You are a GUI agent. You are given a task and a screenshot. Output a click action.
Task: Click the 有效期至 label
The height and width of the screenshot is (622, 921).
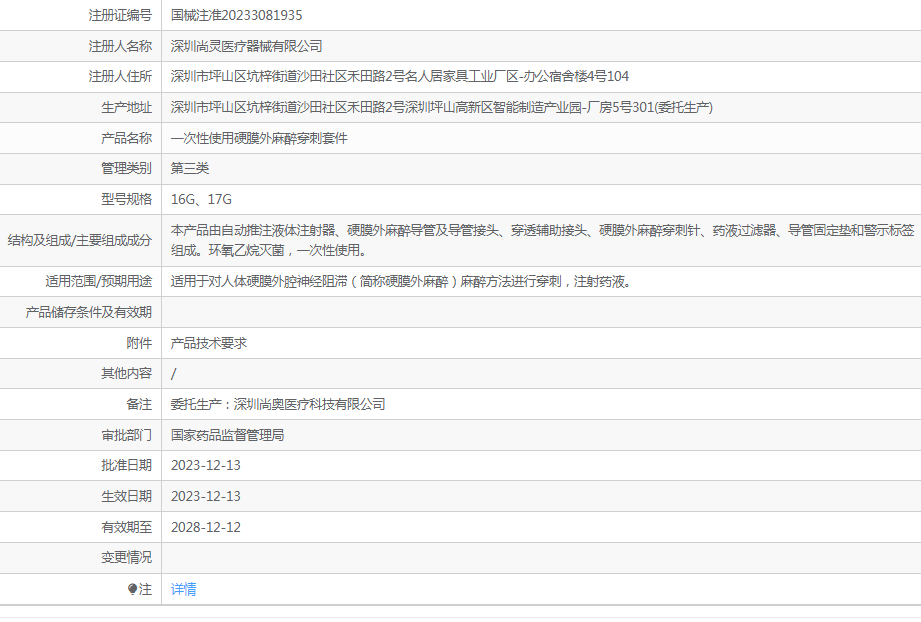point(126,527)
